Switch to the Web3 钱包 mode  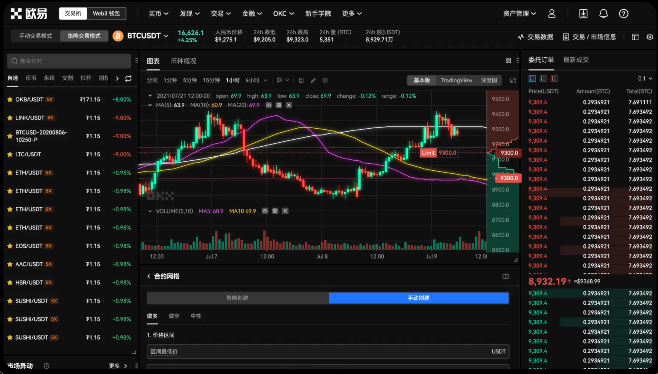tap(106, 13)
